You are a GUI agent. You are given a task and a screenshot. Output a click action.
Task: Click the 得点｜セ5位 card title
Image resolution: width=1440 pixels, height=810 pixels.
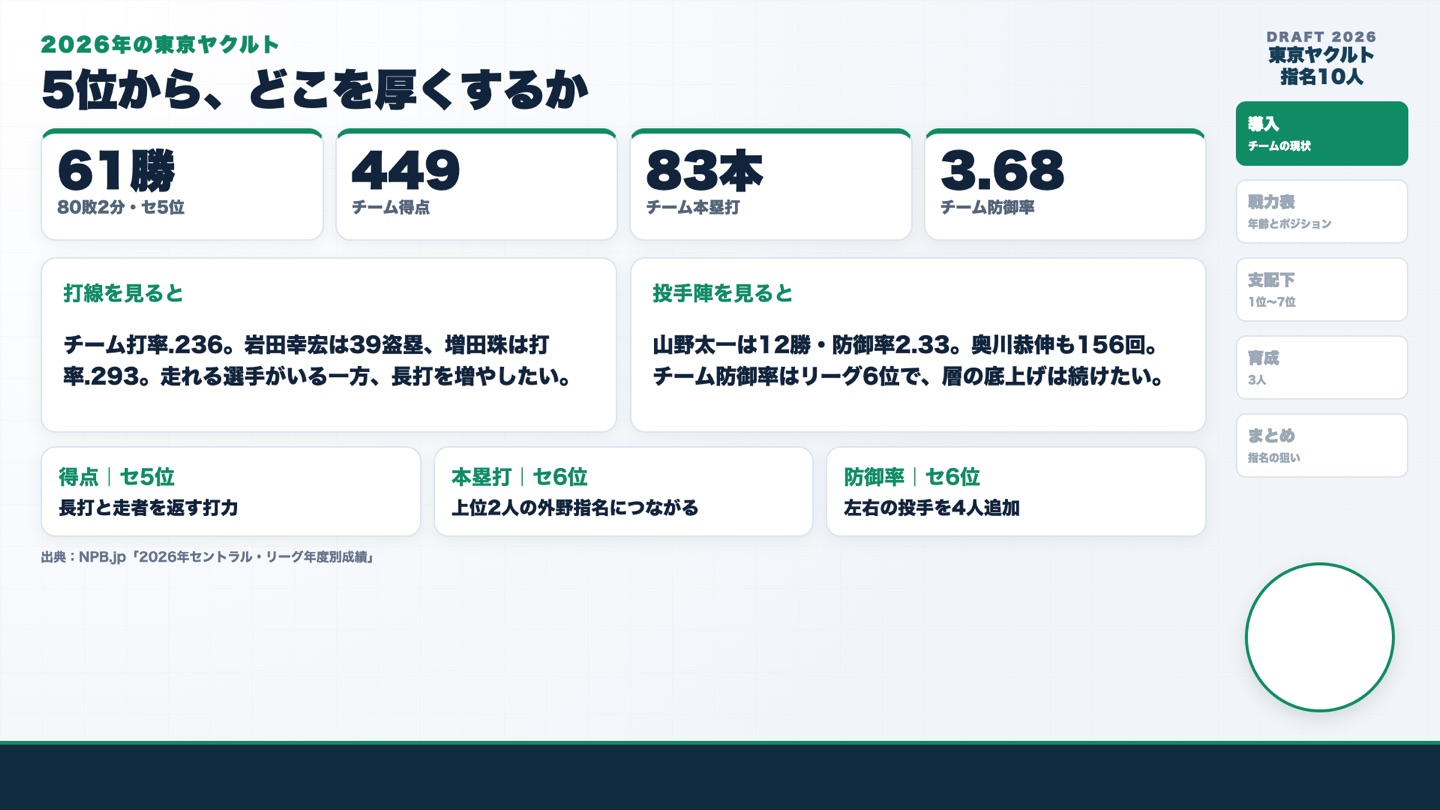[x=116, y=477]
